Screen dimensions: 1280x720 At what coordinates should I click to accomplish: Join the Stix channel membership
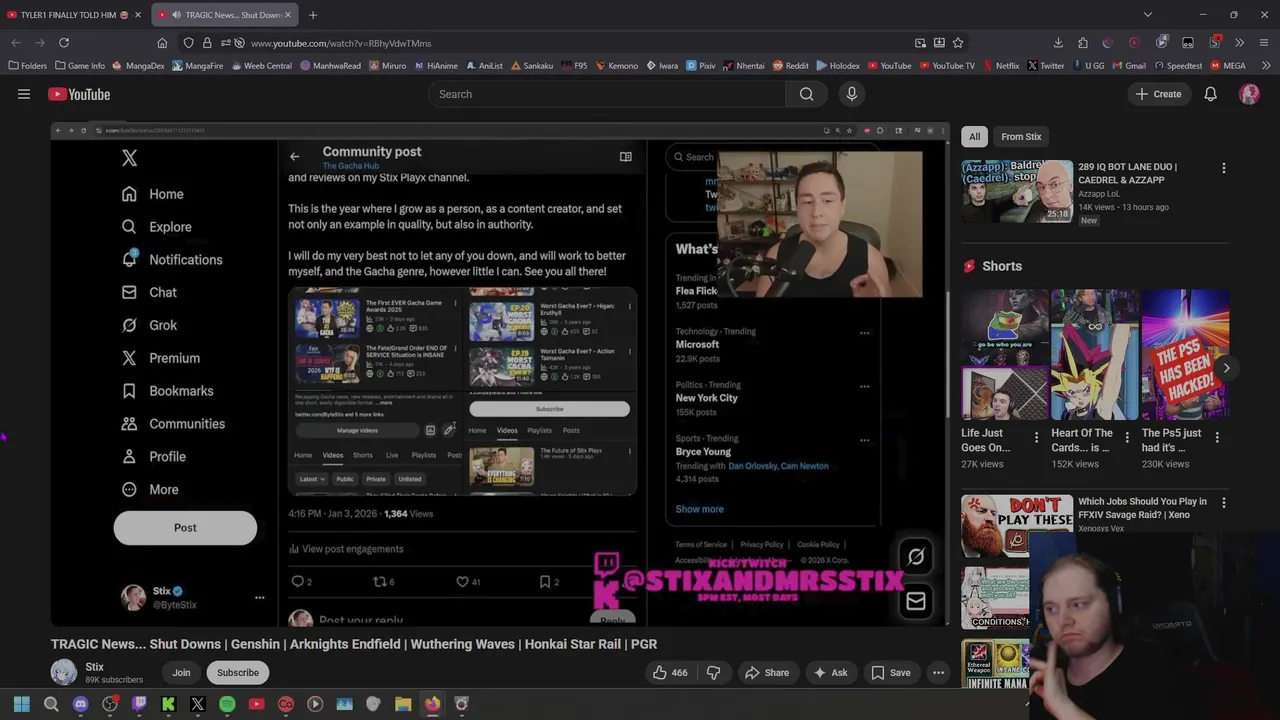coord(181,673)
